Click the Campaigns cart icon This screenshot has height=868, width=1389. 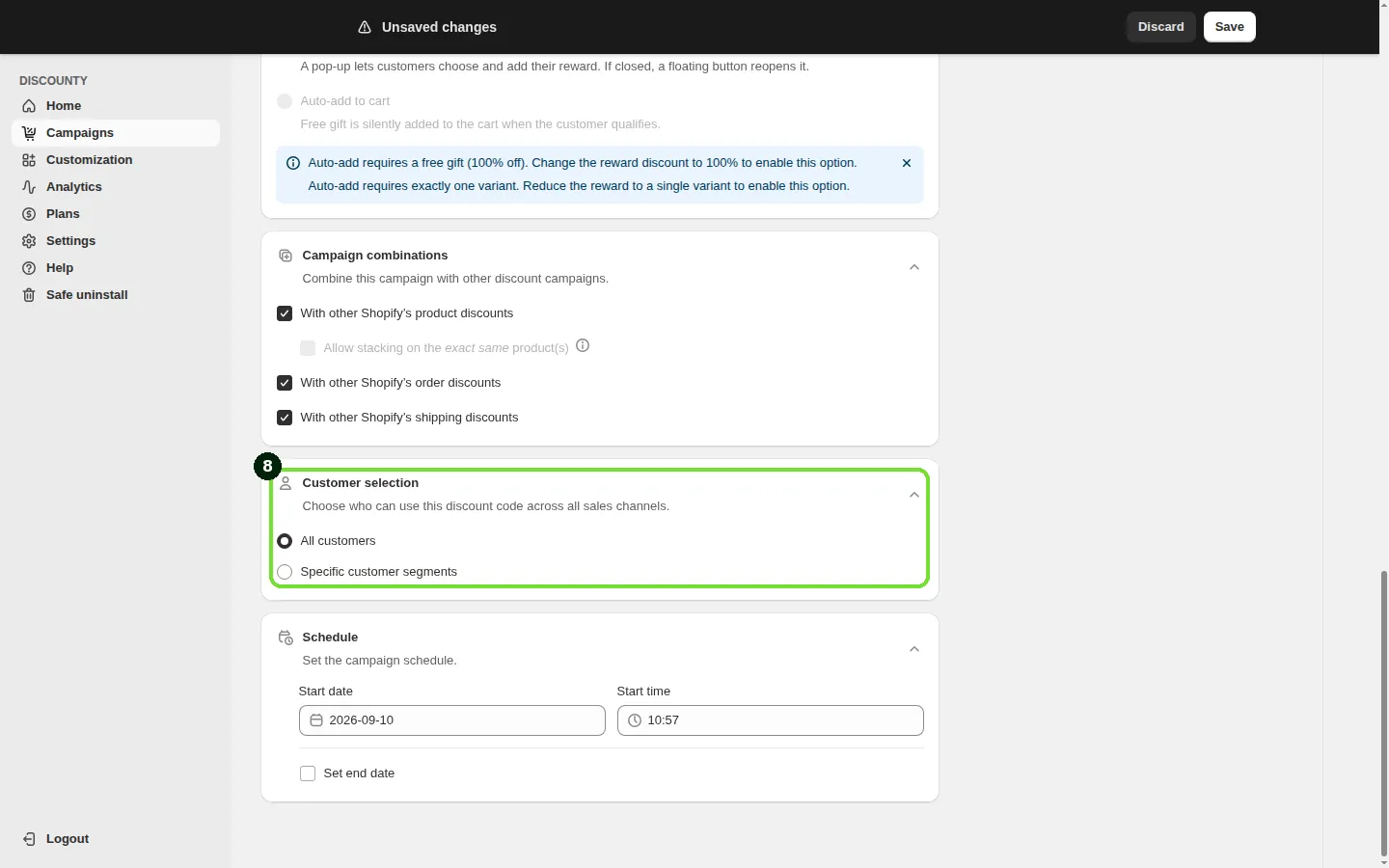click(29, 133)
